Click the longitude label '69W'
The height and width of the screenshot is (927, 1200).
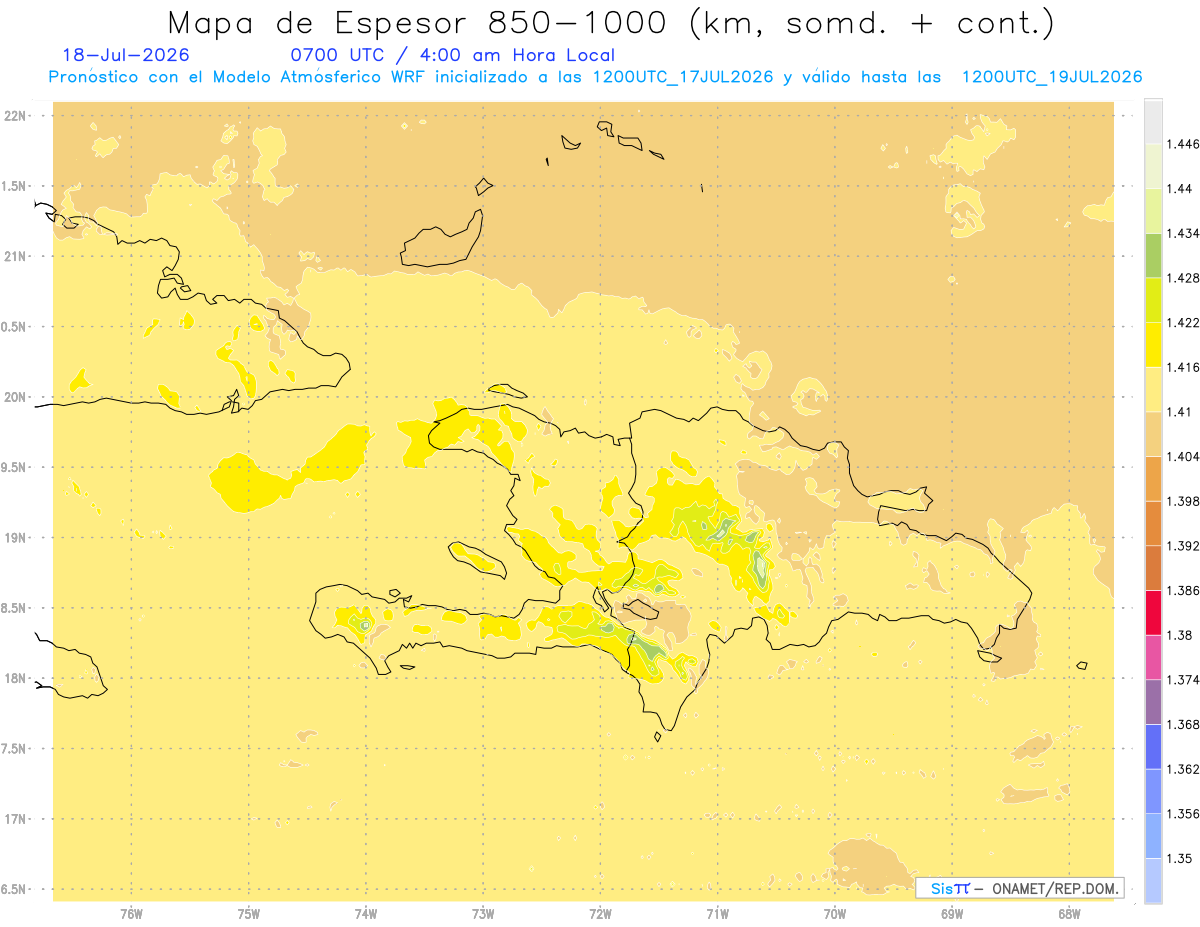[952, 914]
